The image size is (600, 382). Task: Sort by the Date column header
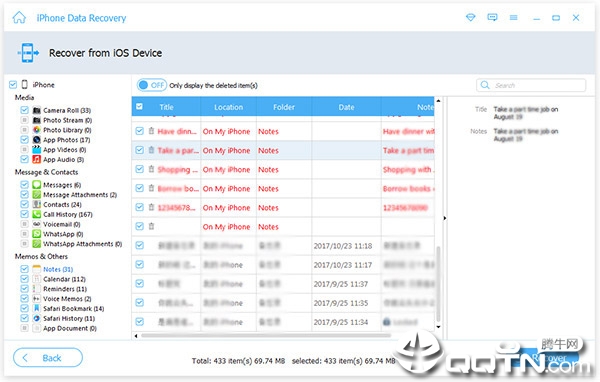(x=346, y=107)
